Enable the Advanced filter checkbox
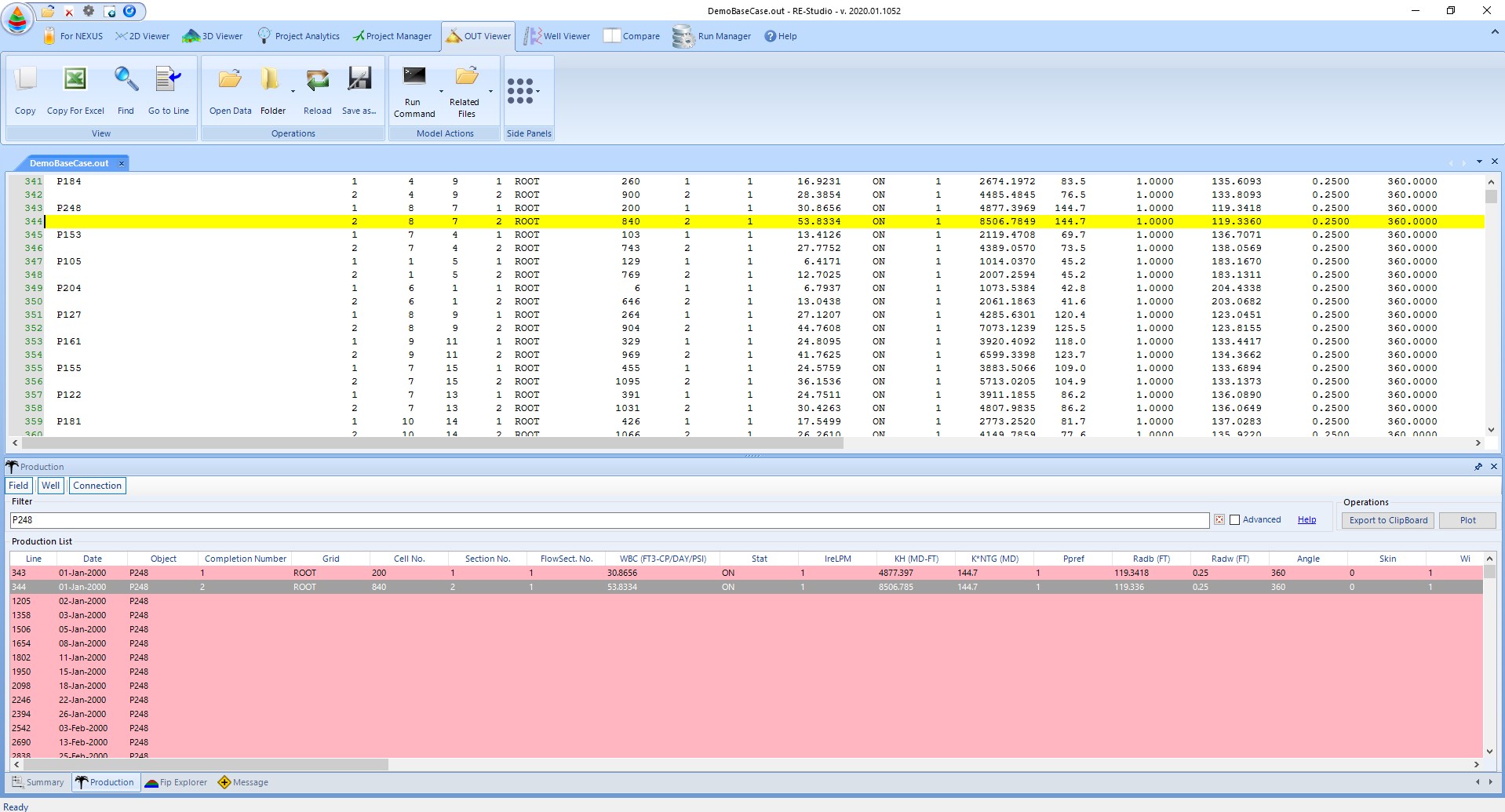 (x=1234, y=520)
